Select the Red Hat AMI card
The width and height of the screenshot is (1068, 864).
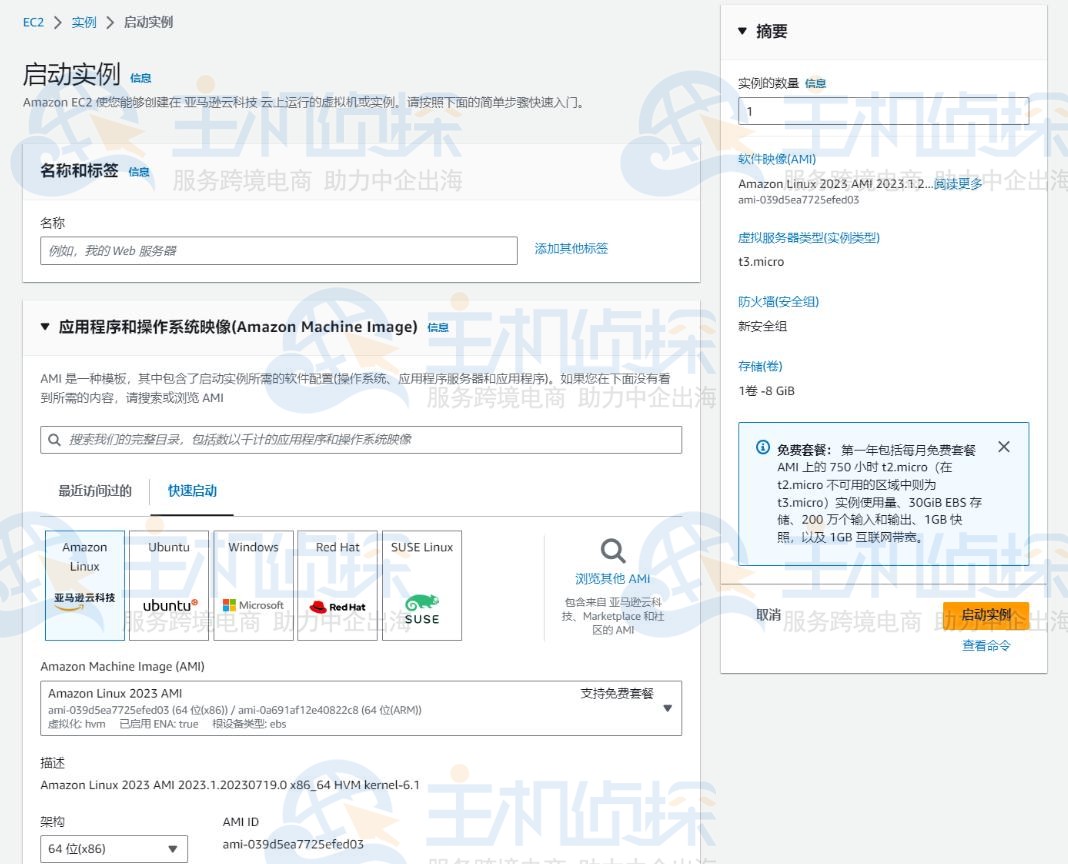[x=337, y=585]
